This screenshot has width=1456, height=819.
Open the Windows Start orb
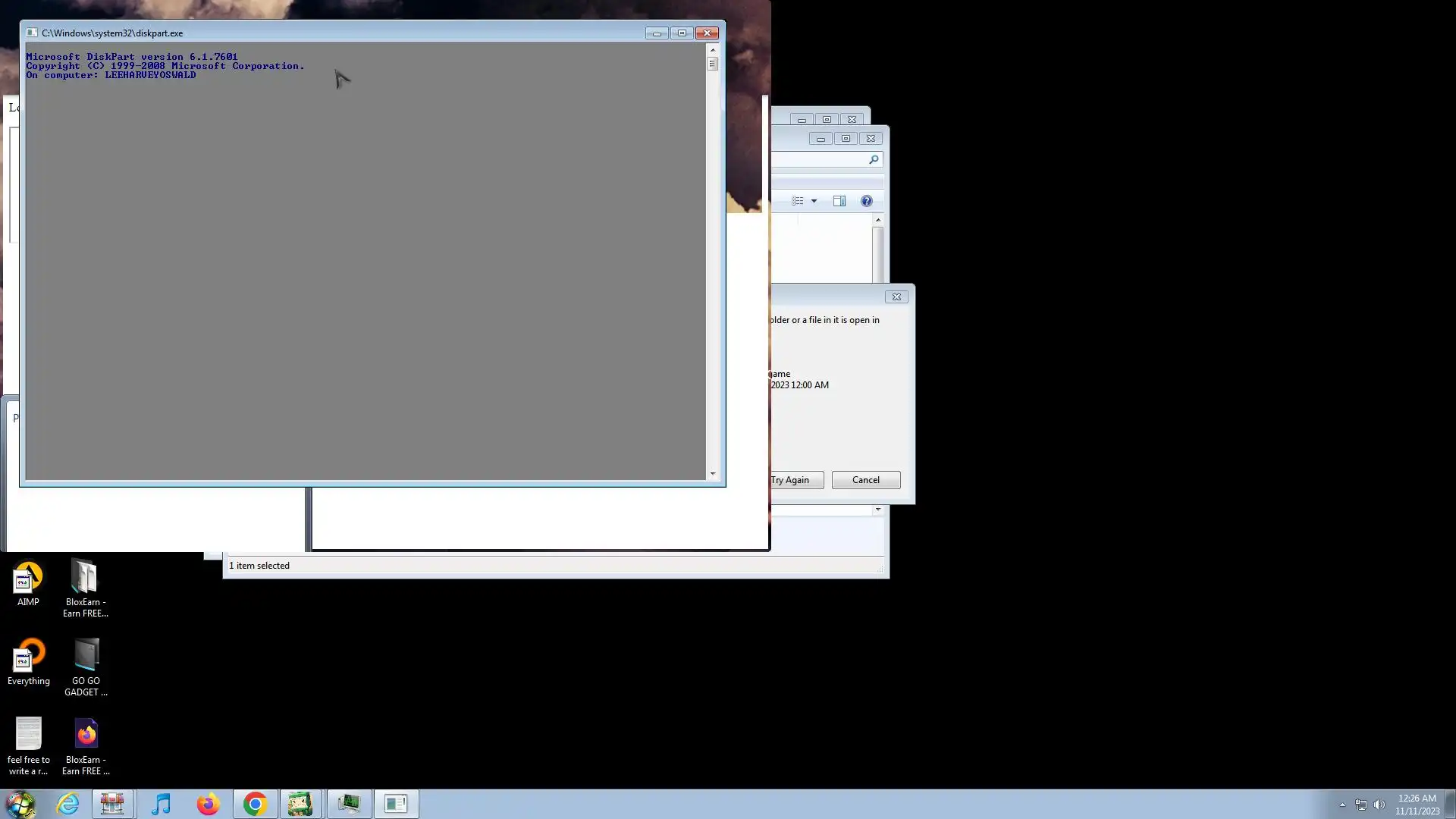pyautogui.click(x=20, y=804)
